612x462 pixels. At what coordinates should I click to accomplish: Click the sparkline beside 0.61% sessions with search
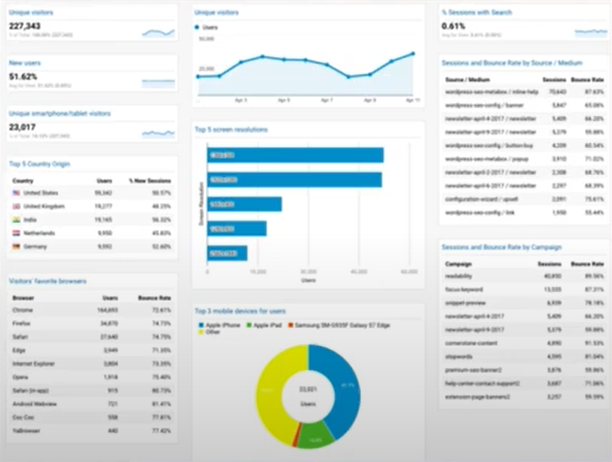pyautogui.click(x=591, y=32)
